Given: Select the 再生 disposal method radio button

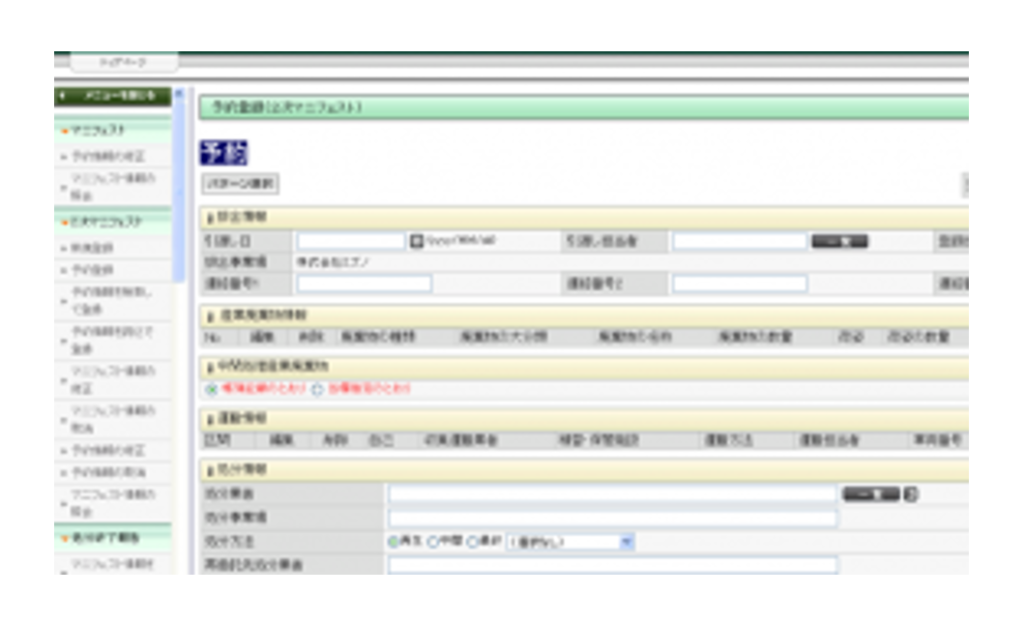Looking at the screenshot, I should coord(393,542).
